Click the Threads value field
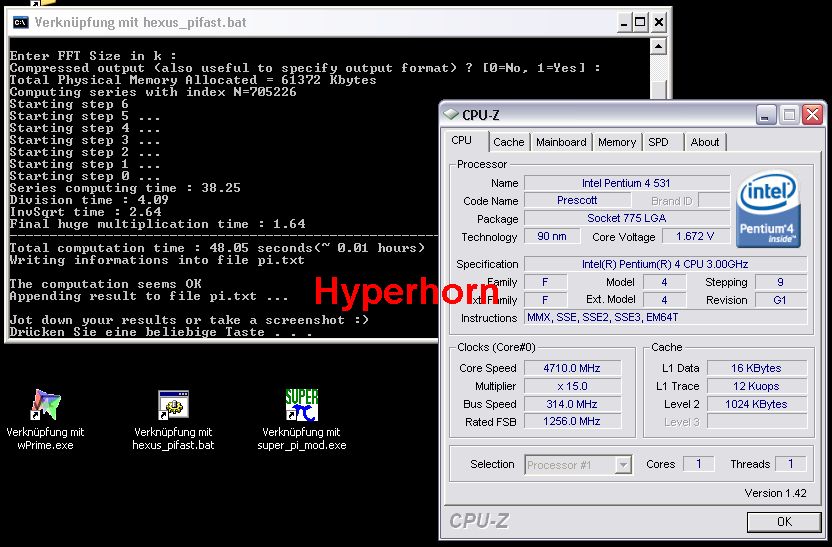 click(791, 464)
